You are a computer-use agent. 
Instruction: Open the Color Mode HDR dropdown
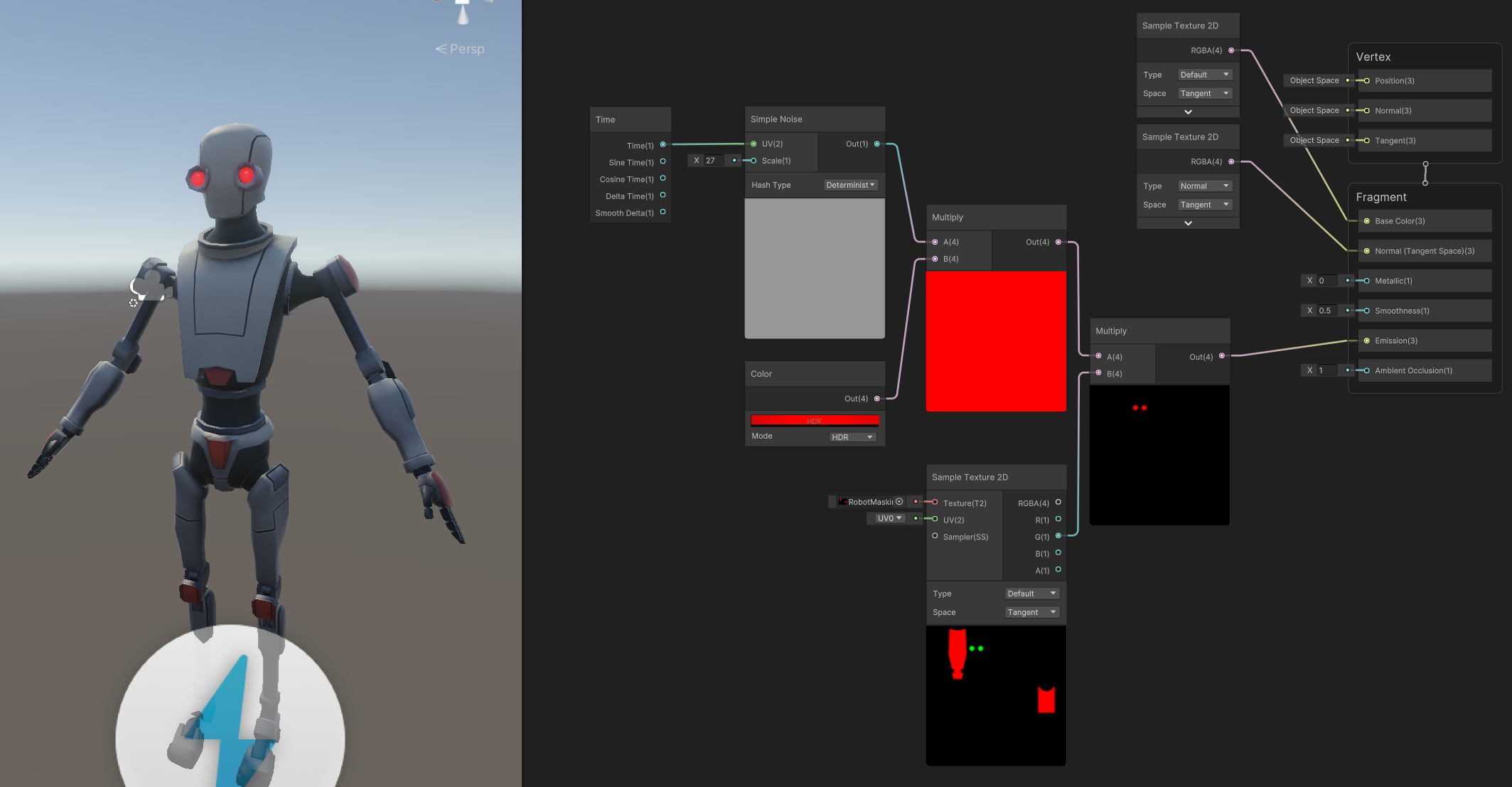pos(852,437)
